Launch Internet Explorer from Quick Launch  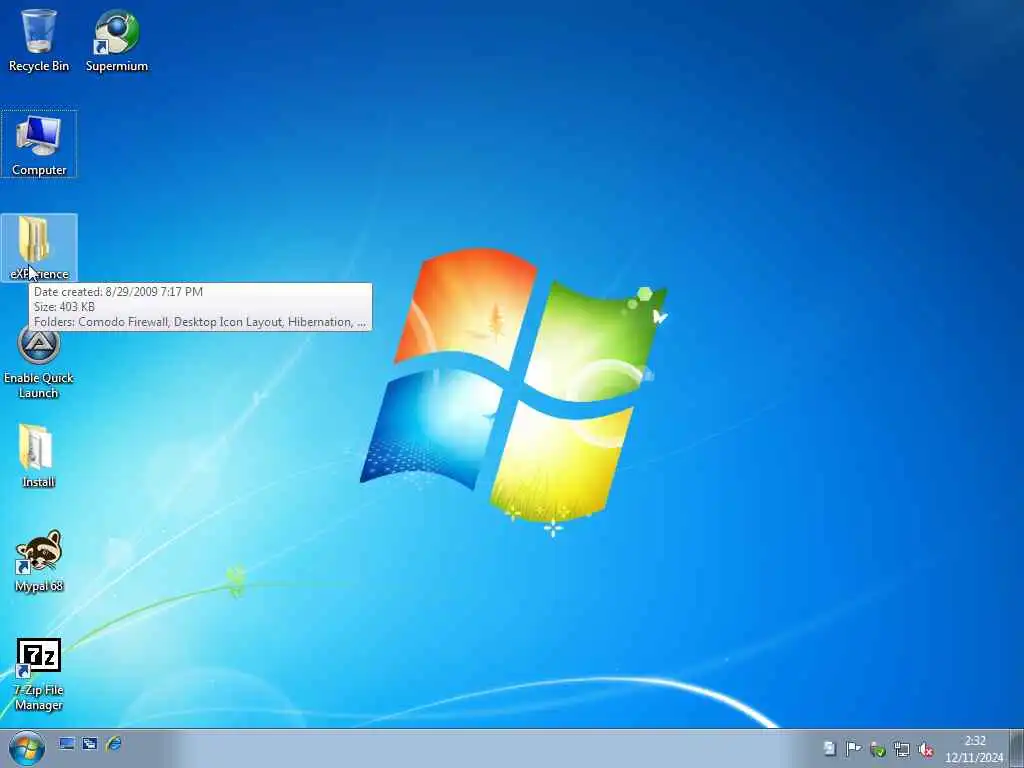pyautogui.click(x=114, y=744)
